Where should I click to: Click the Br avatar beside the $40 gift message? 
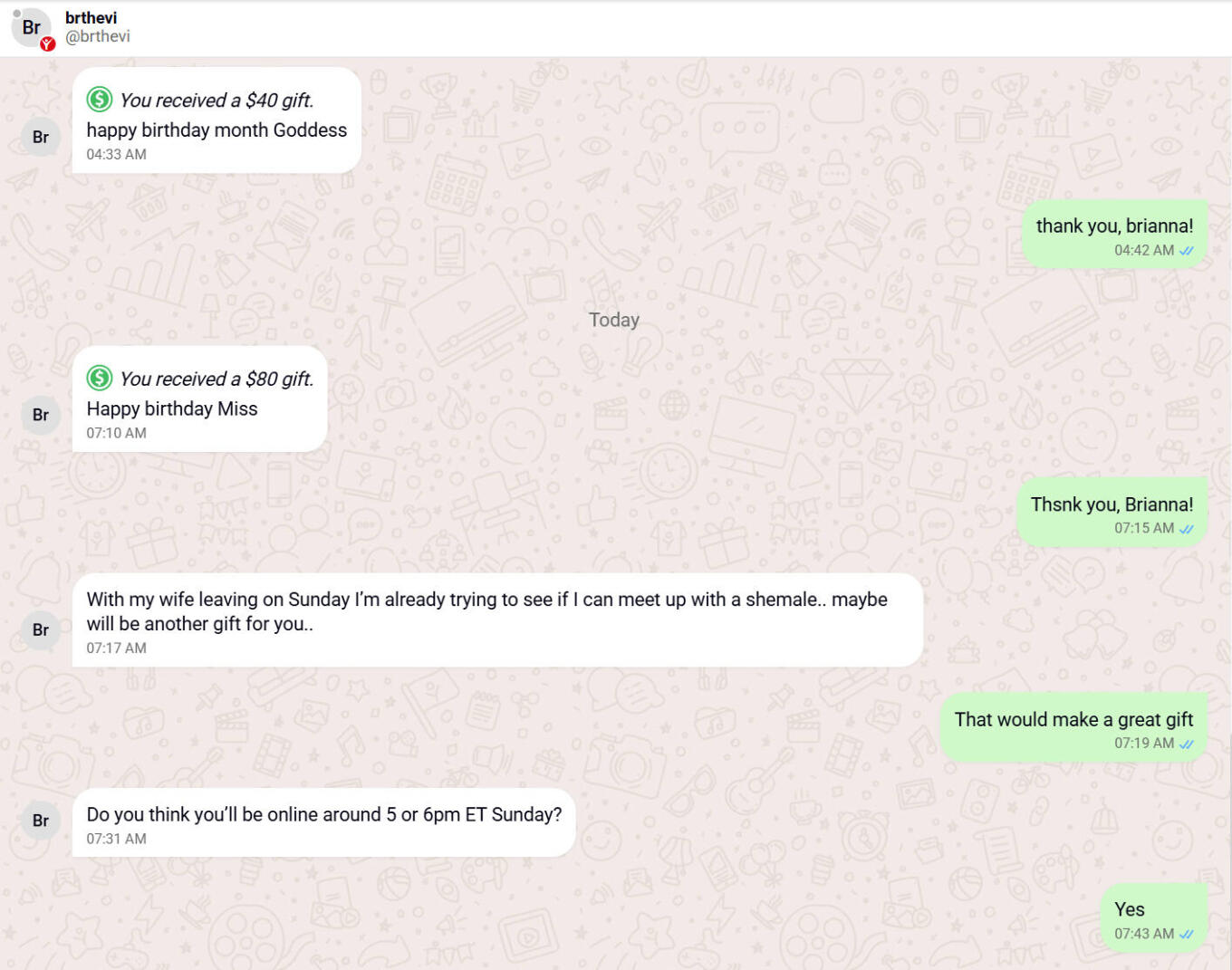pos(41,137)
